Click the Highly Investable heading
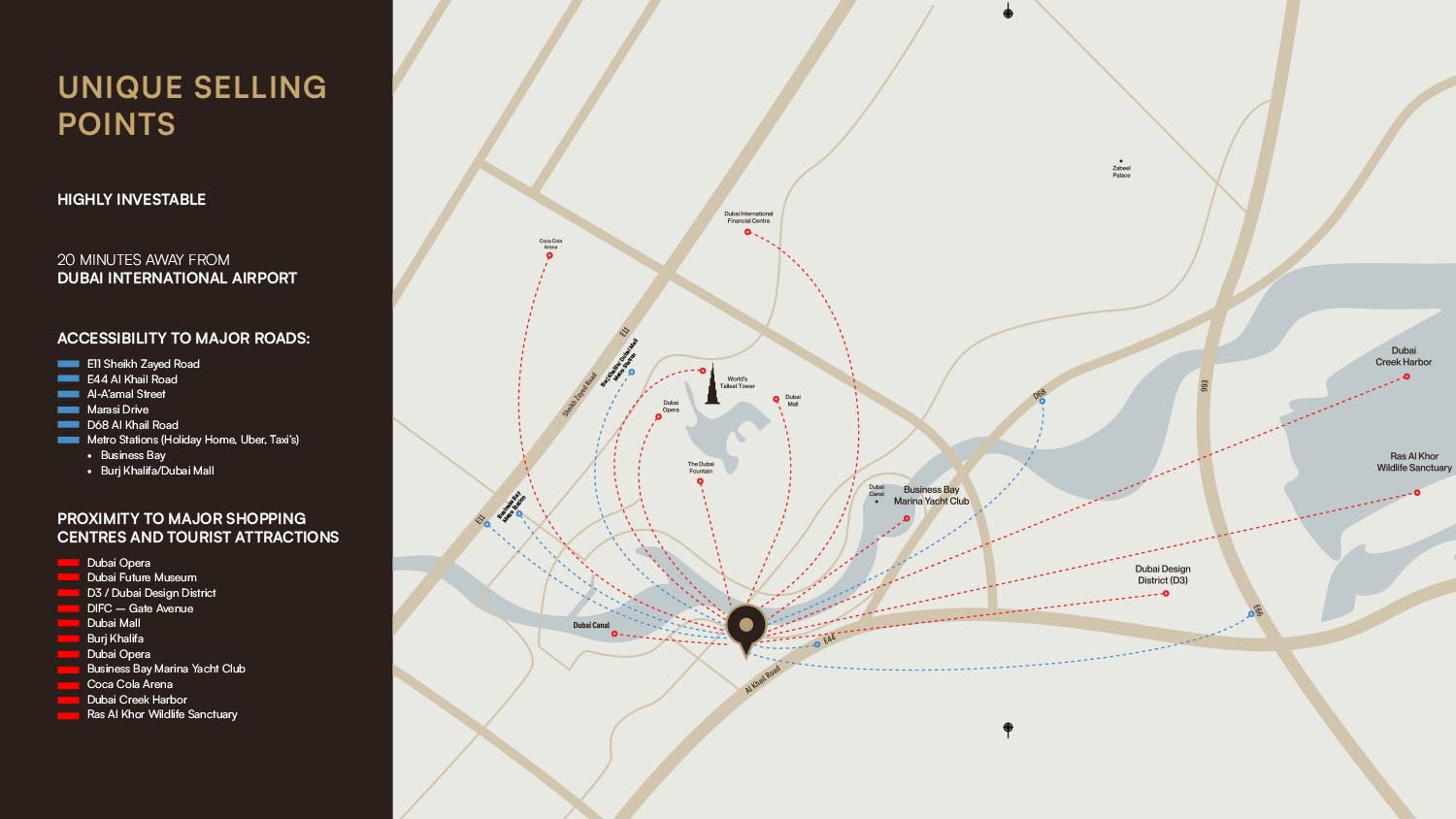Viewport: 1456px width, 819px height. tap(131, 200)
